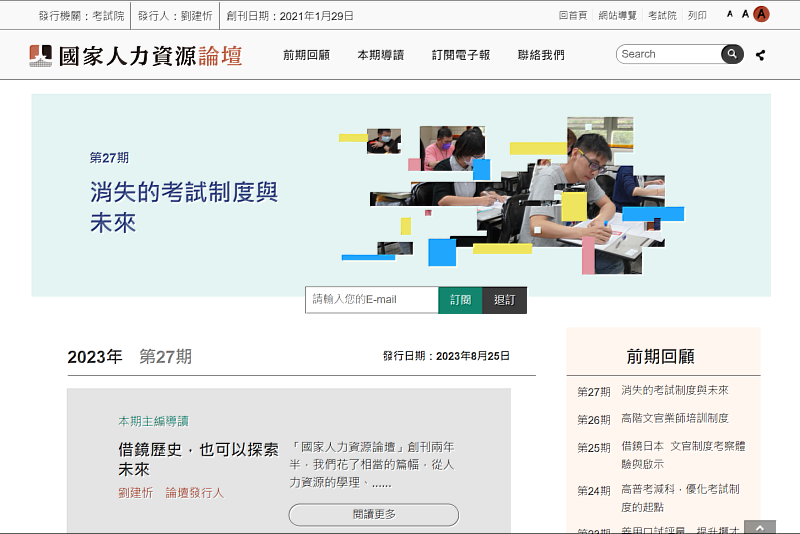Click the 列印 print link

[697, 16]
